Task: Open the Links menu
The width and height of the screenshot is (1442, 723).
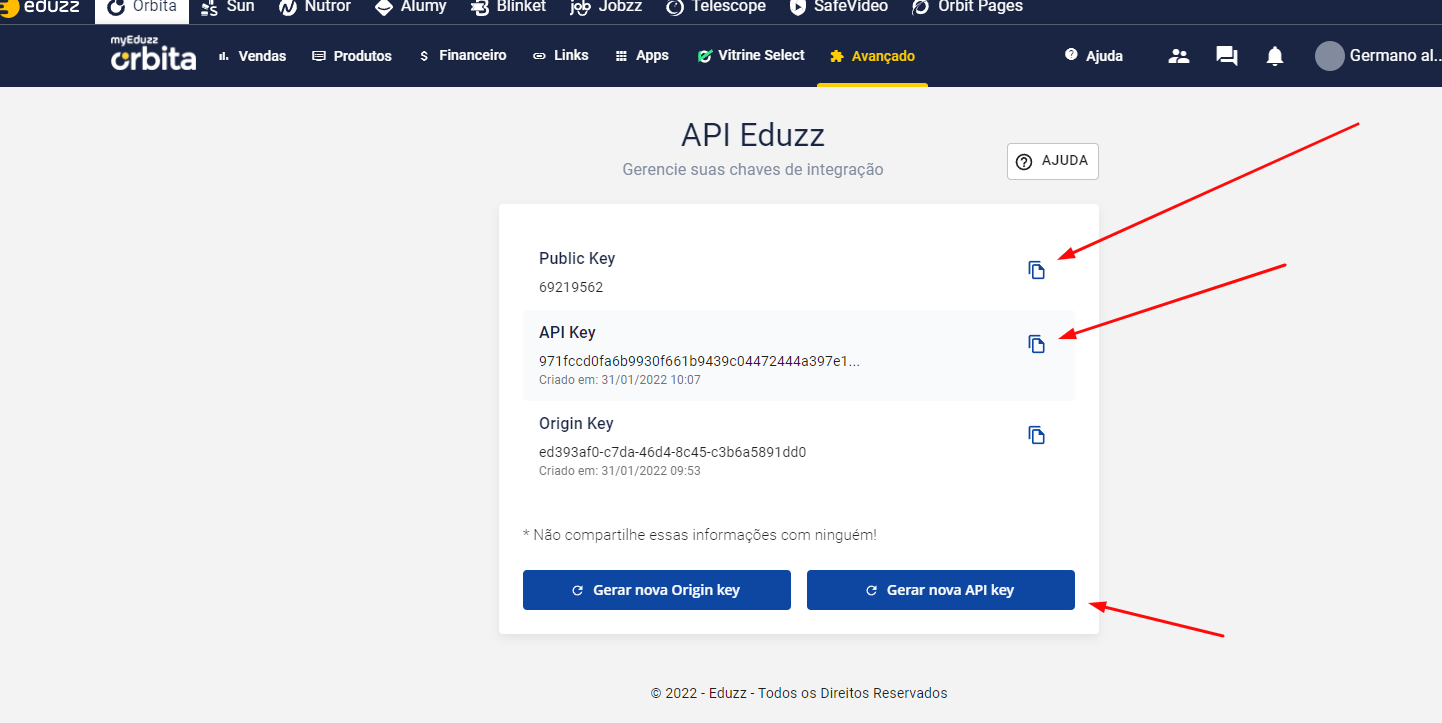Action: tap(561, 56)
